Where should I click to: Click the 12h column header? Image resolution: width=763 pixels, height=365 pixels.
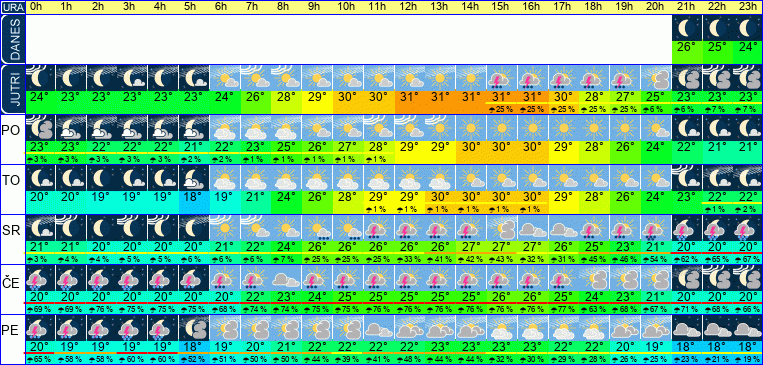click(x=409, y=7)
